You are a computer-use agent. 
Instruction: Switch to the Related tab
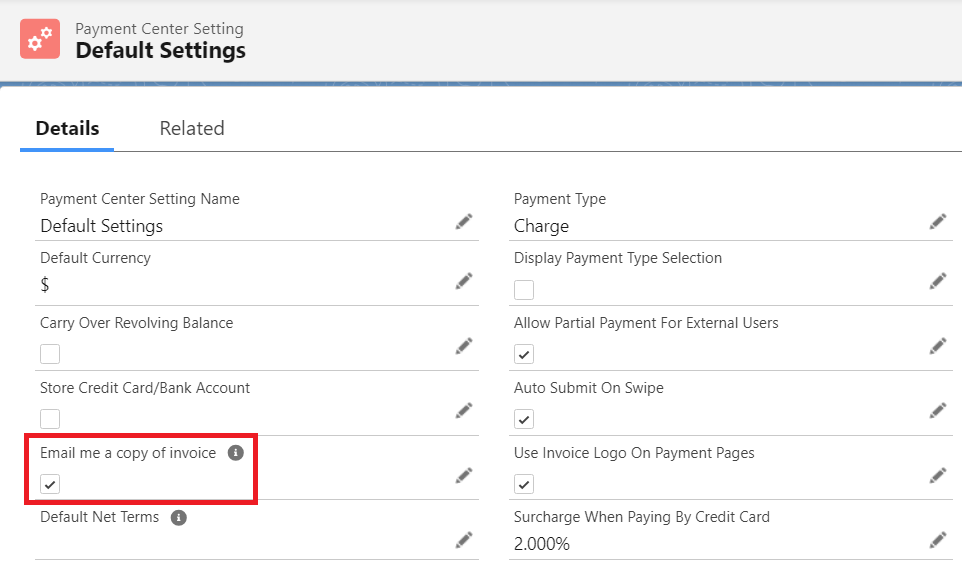click(192, 128)
